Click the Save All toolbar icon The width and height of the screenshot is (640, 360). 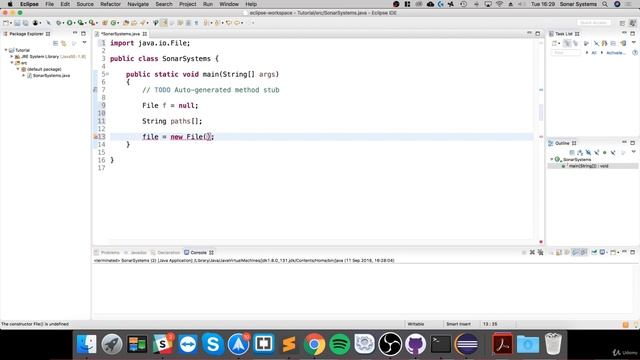point(25,23)
